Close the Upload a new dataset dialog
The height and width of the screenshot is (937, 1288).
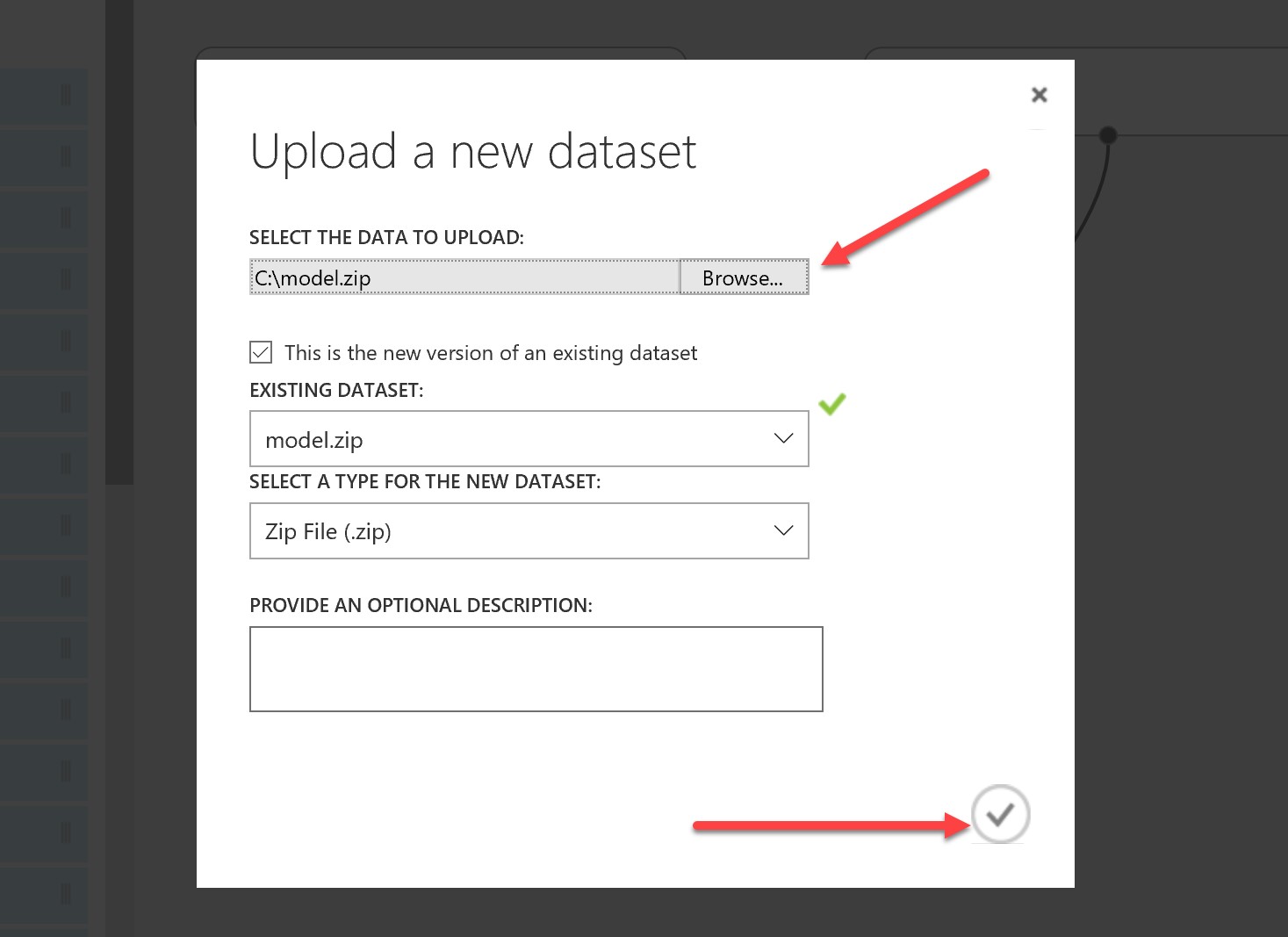coord(1040,94)
